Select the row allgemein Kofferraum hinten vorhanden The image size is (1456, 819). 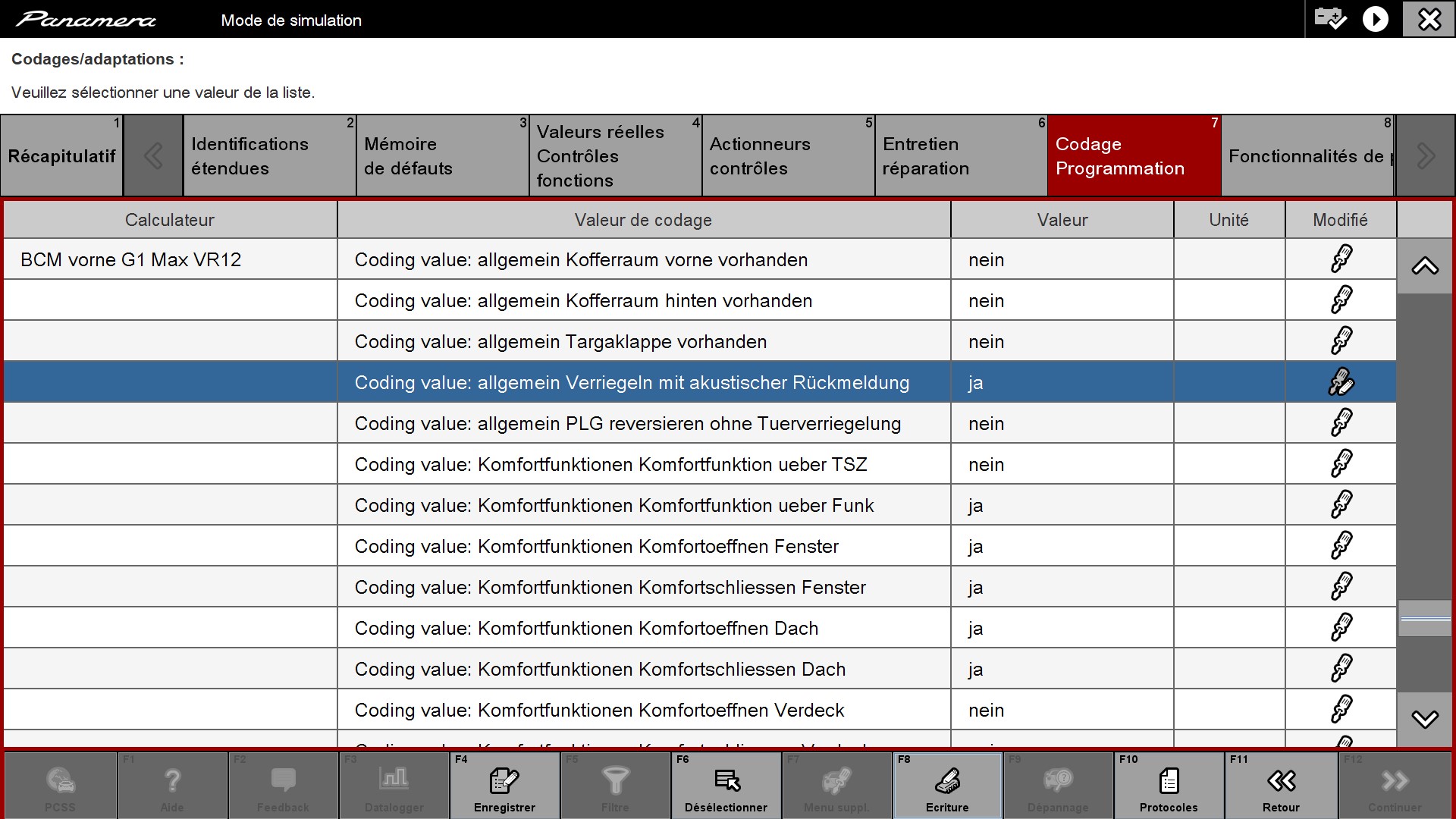700,300
